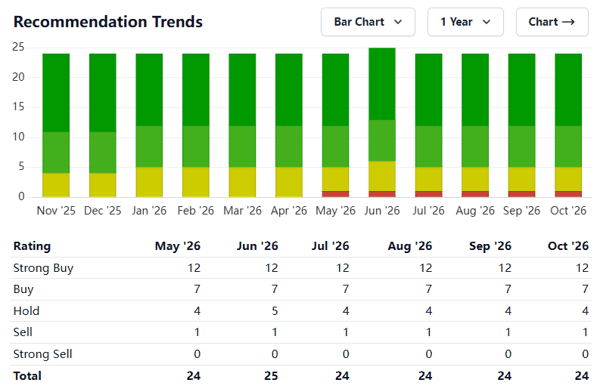This screenshot has width=600, height=392.
Task: Click the Hold row label
Action: coord(26,311)
